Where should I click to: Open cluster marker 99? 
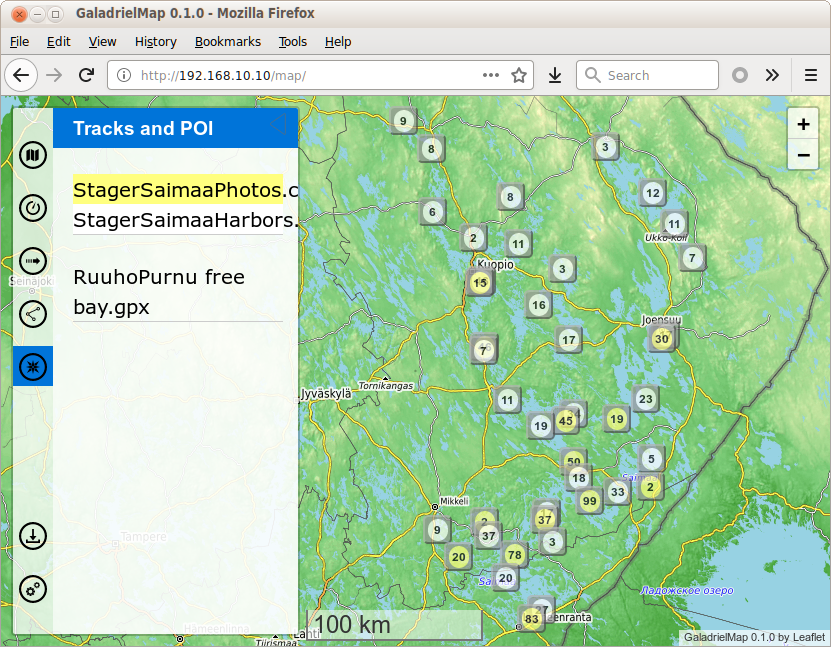click(x=589, y=501)
